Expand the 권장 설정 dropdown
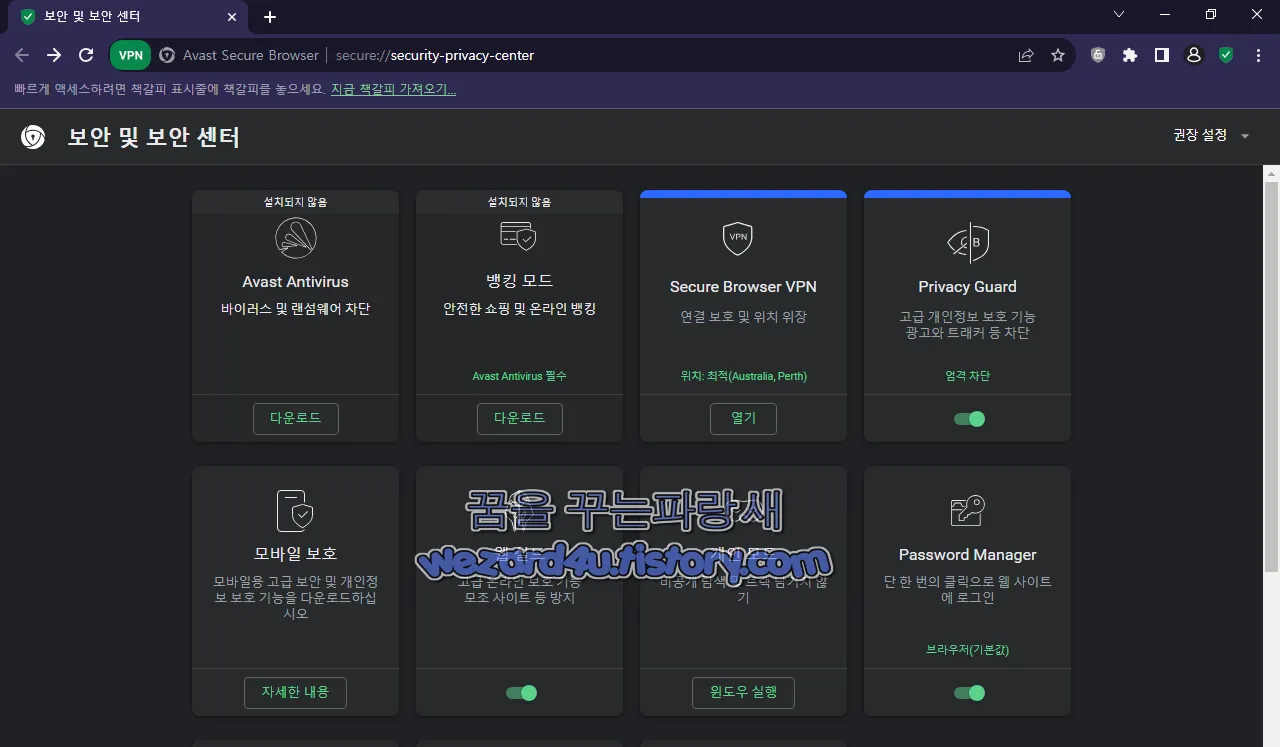 (x=1210, y=135)
